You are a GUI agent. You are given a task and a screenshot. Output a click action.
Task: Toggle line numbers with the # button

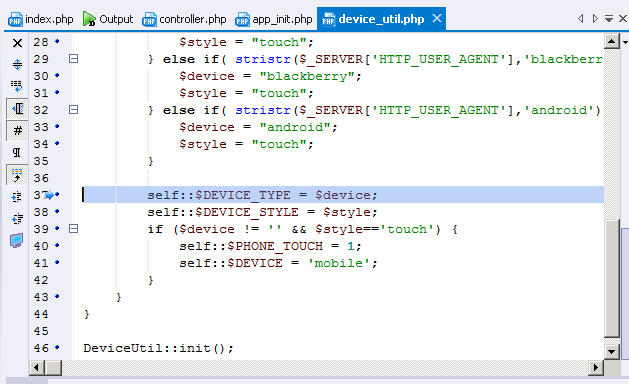pos(18,130)
